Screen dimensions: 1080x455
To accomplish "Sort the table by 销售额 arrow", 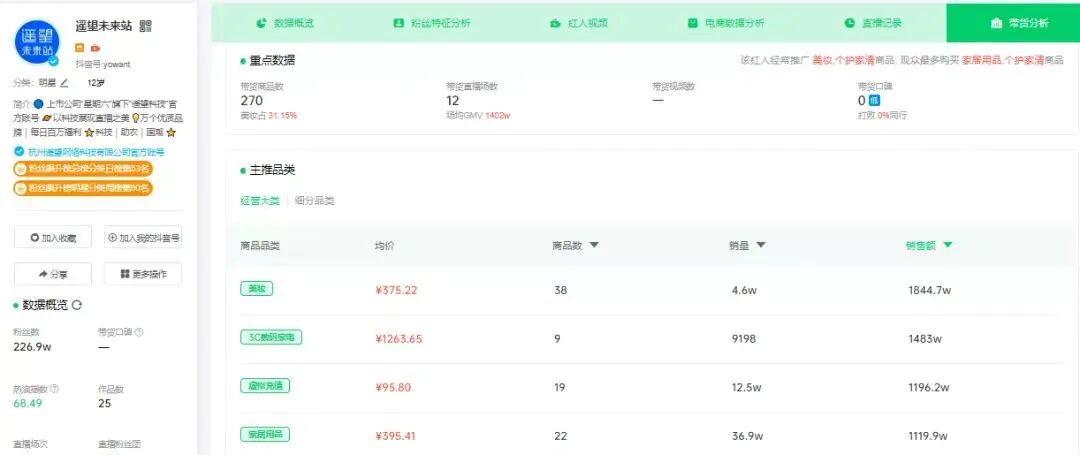I will (948, 245).
